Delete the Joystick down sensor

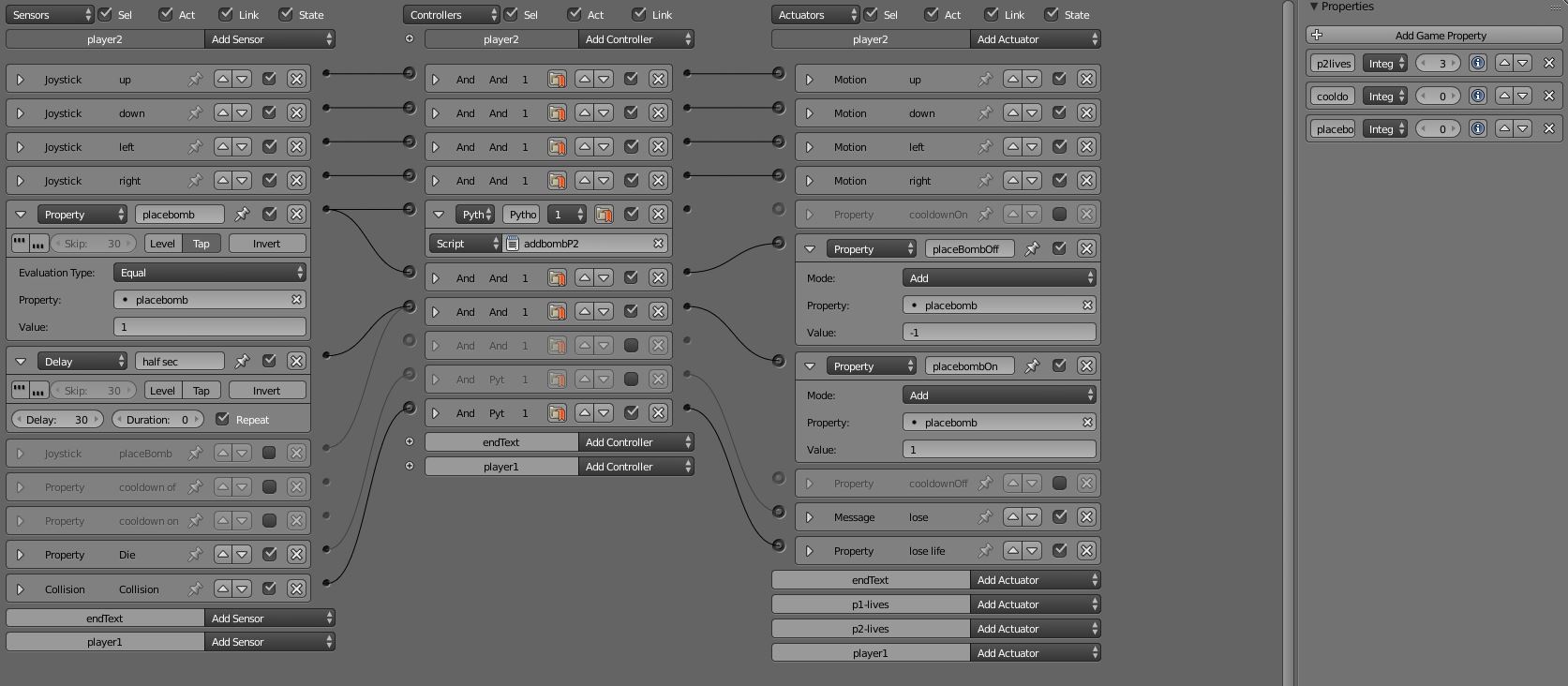(x=296, y=113)
